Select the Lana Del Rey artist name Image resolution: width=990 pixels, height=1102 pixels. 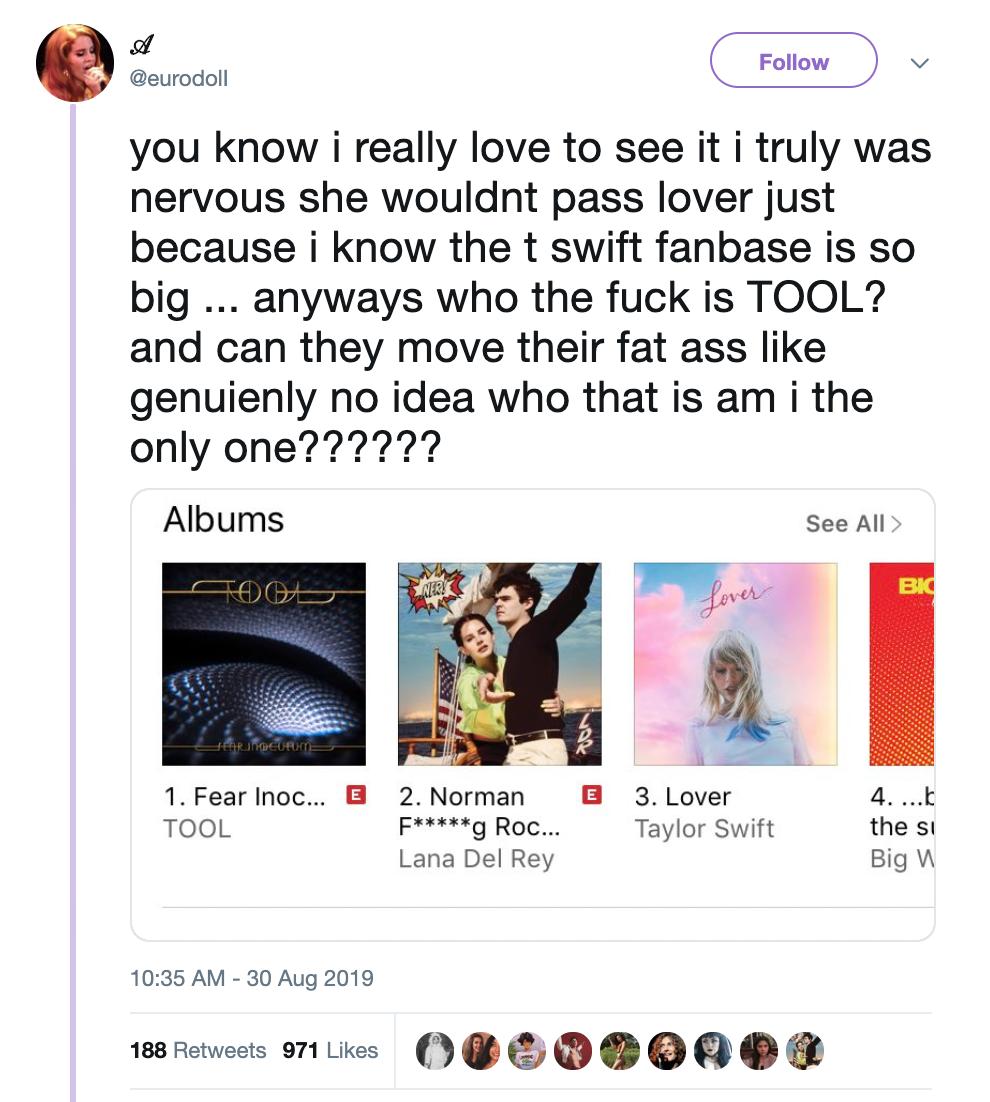pos(476,859)
